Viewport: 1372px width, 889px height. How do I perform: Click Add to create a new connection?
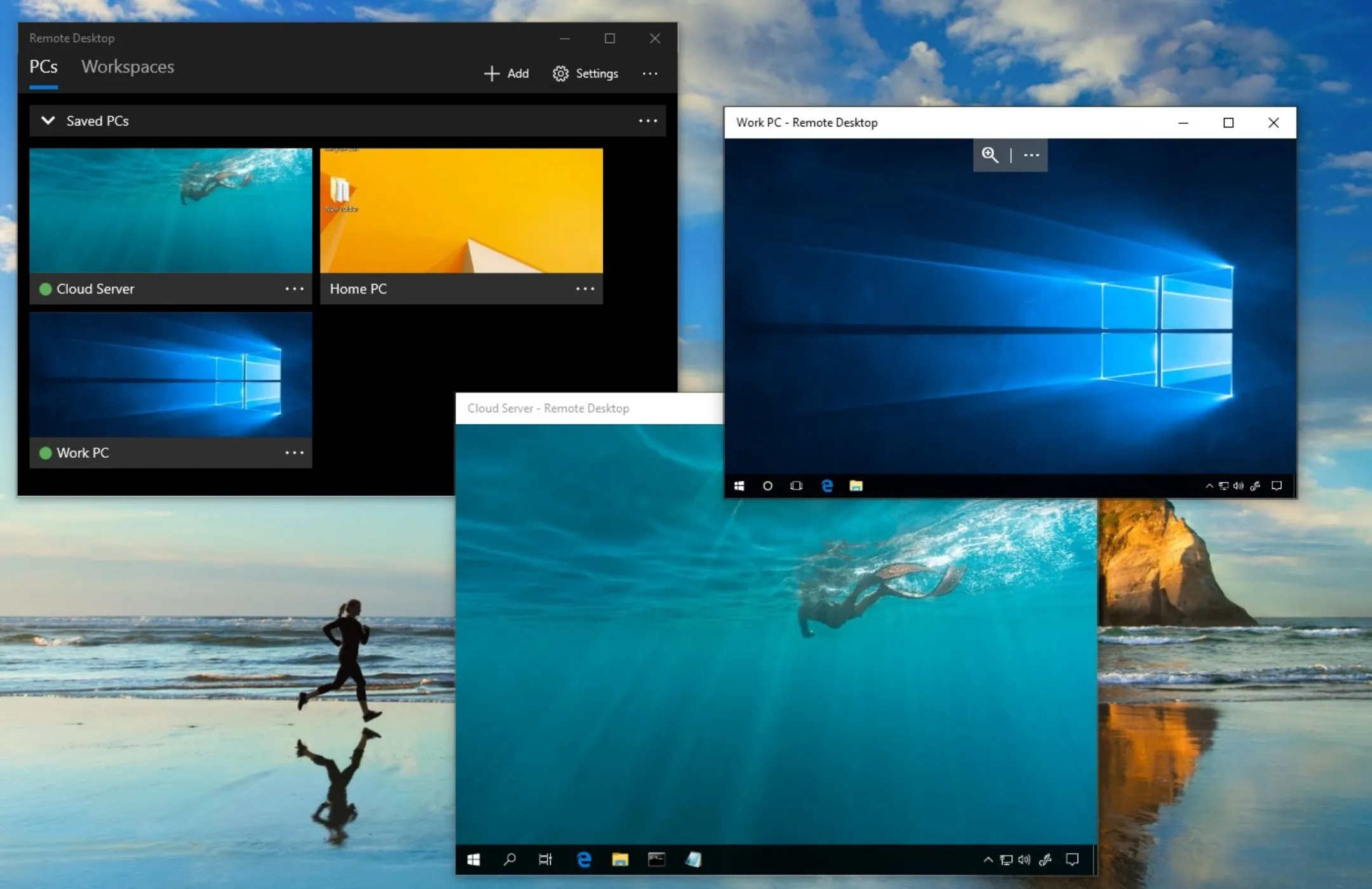click(506, 73)
